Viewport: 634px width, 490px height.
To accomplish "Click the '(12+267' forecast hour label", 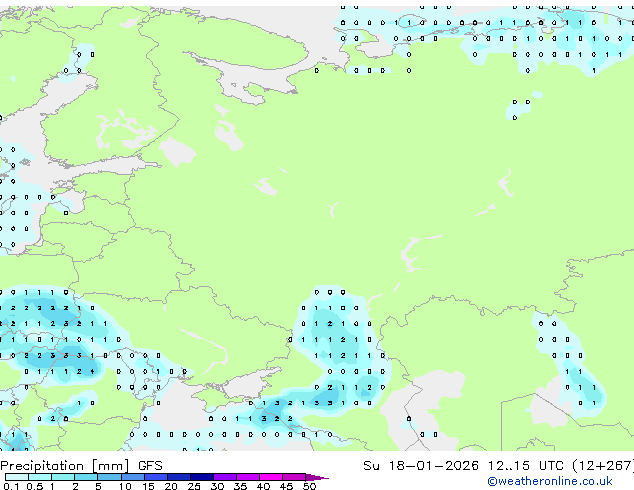I will coord(603,466).
